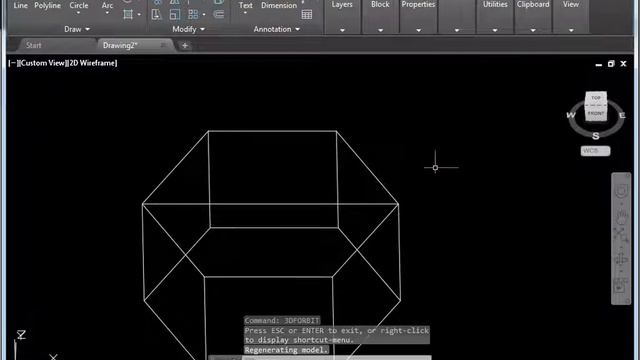Click the Table annotation icon
Viewport: 640px width, 360px height.
[x=307, y=15]
